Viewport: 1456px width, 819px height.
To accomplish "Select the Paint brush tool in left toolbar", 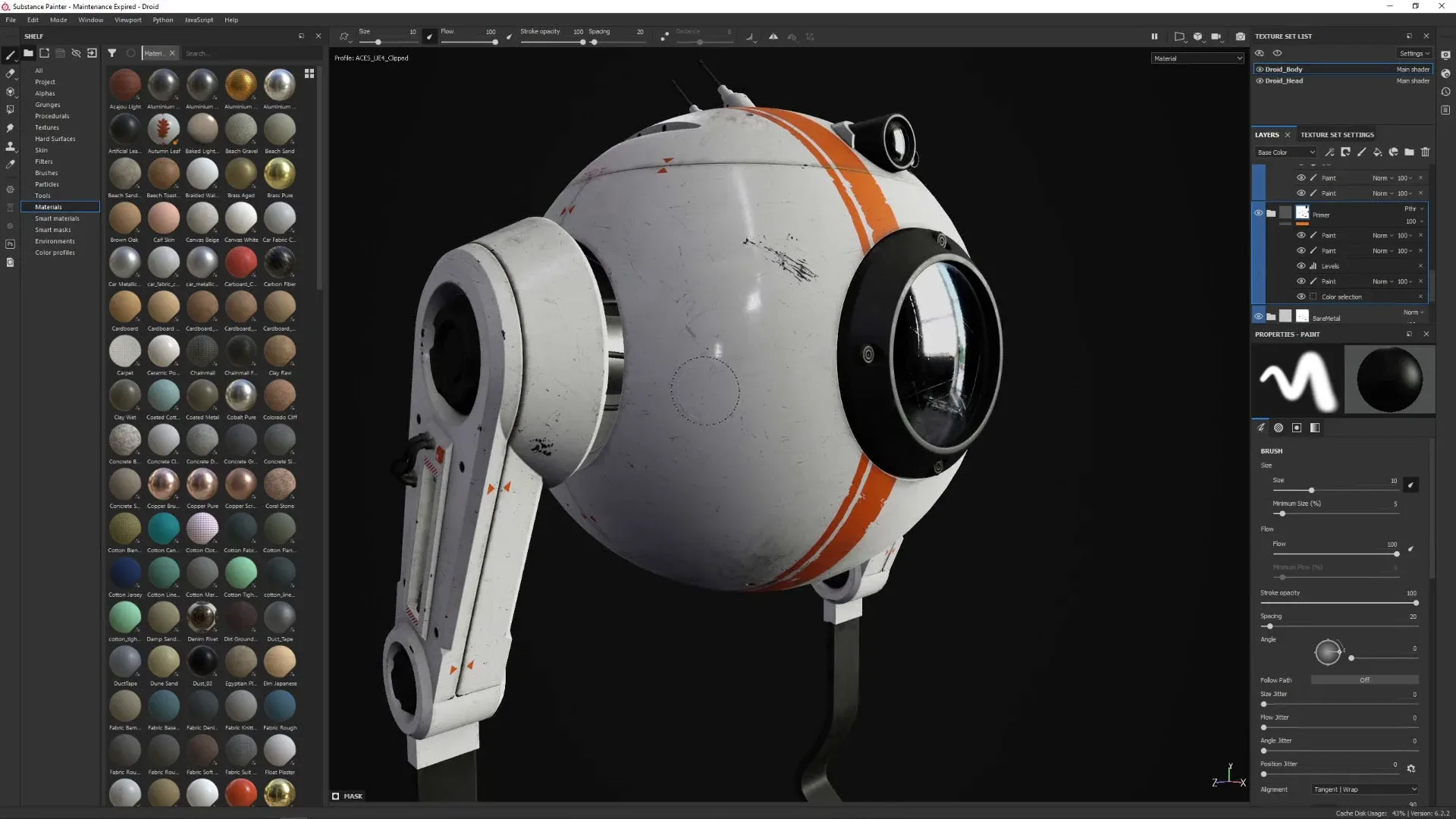I will click(x=10, y=55).
